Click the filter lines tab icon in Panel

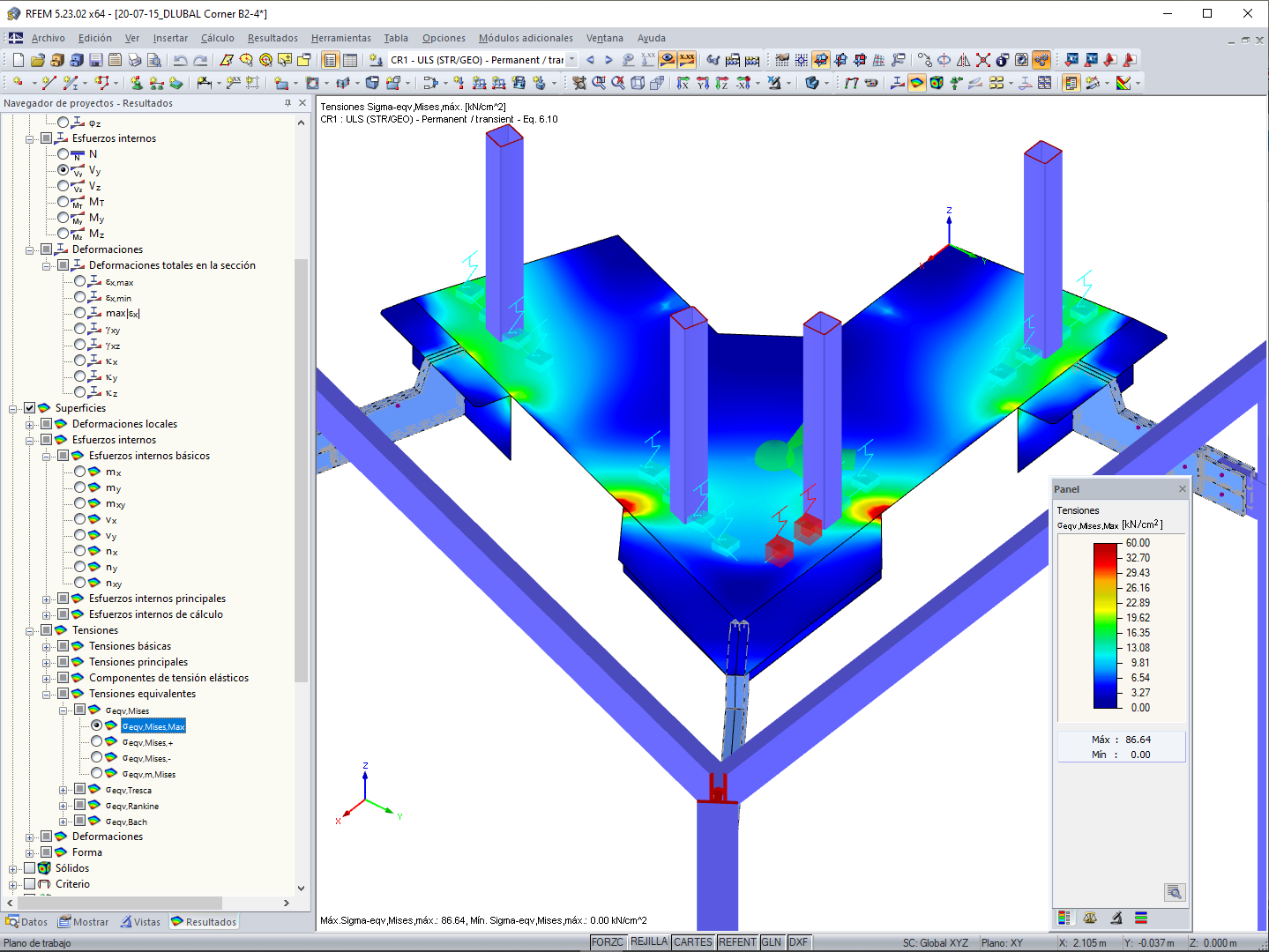(1141, 918)
